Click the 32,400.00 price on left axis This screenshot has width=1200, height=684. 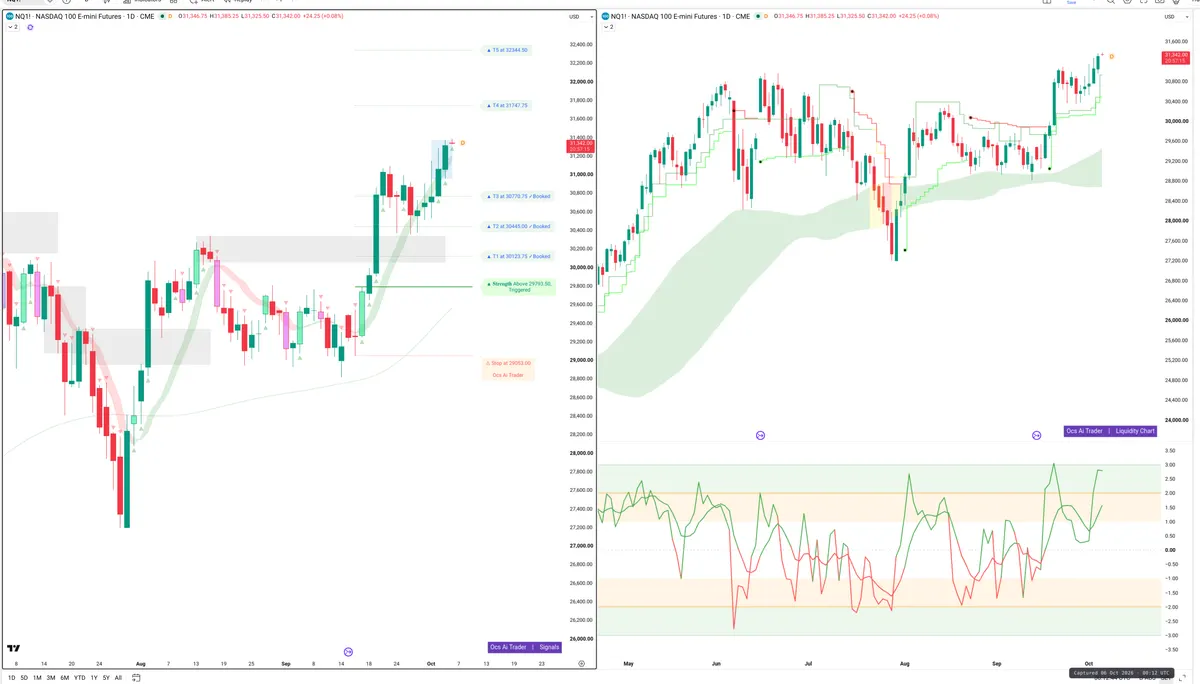(580, 45)
